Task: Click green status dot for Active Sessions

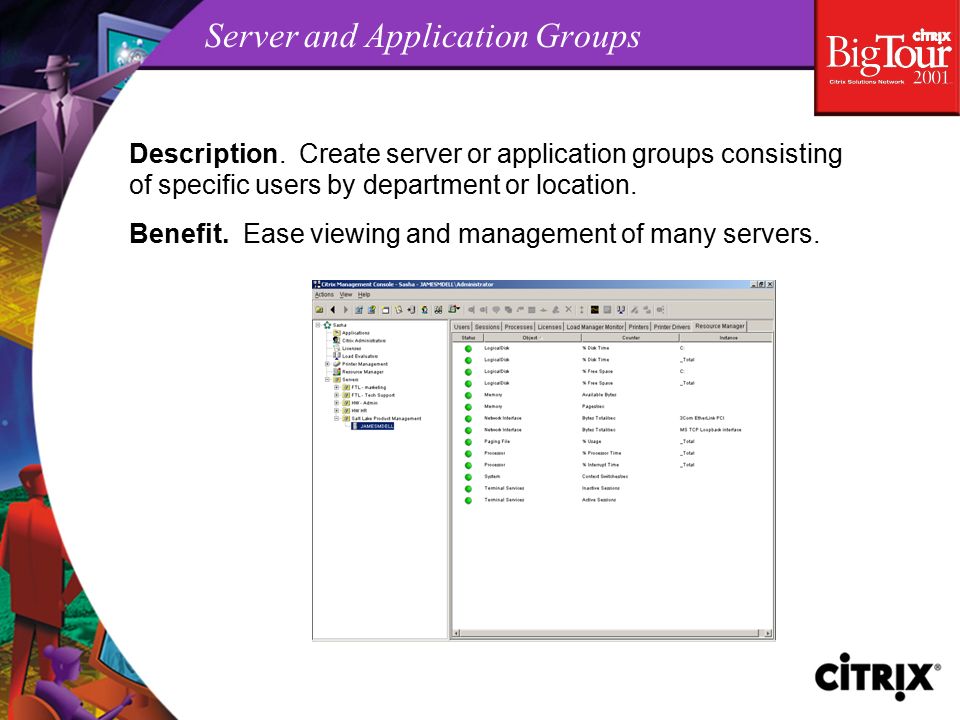Action: click(x=468, y=500)
